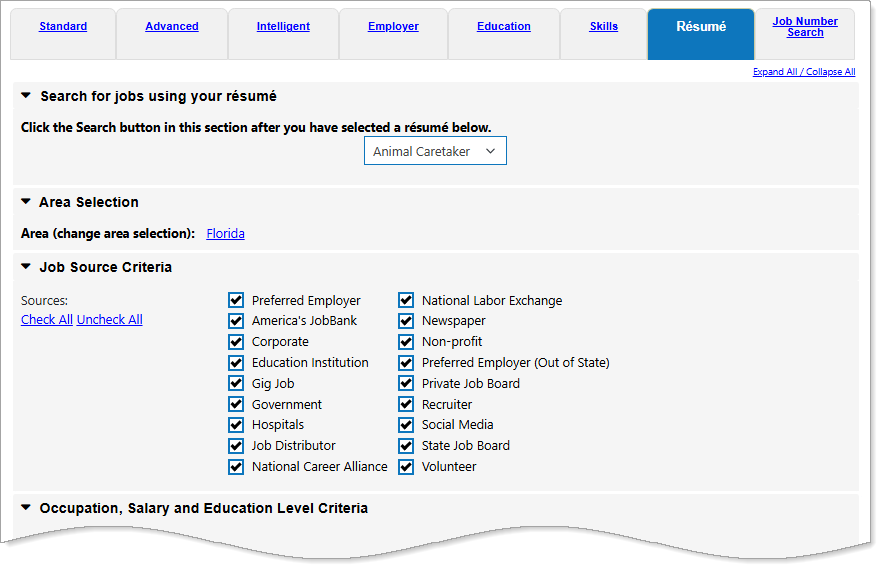Collapse Occupation, Salary and Education Level Criteria
Image resolution: width=881 pixels, height=570 pixels.
pos(27,508)
